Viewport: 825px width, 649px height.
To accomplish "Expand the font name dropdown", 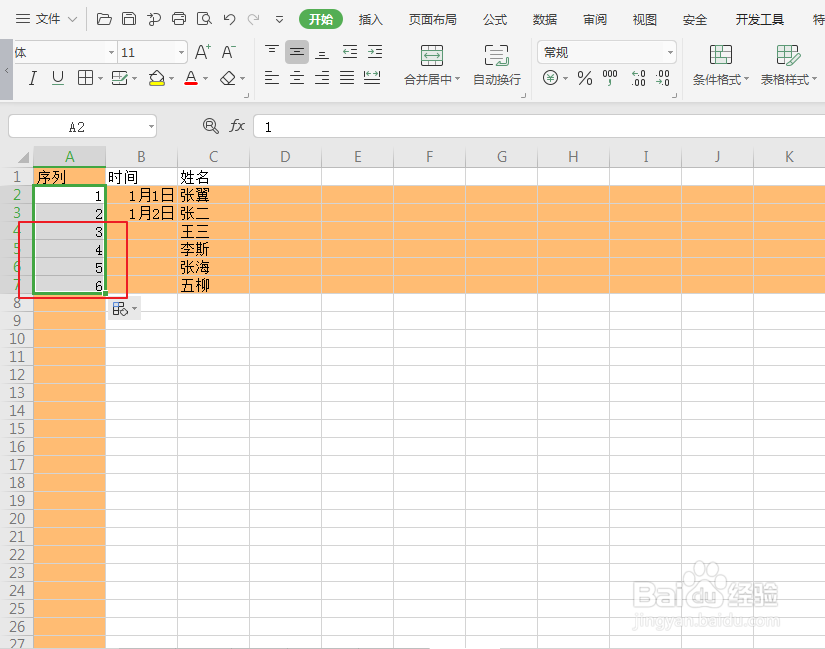I will [x=111, y=53].
